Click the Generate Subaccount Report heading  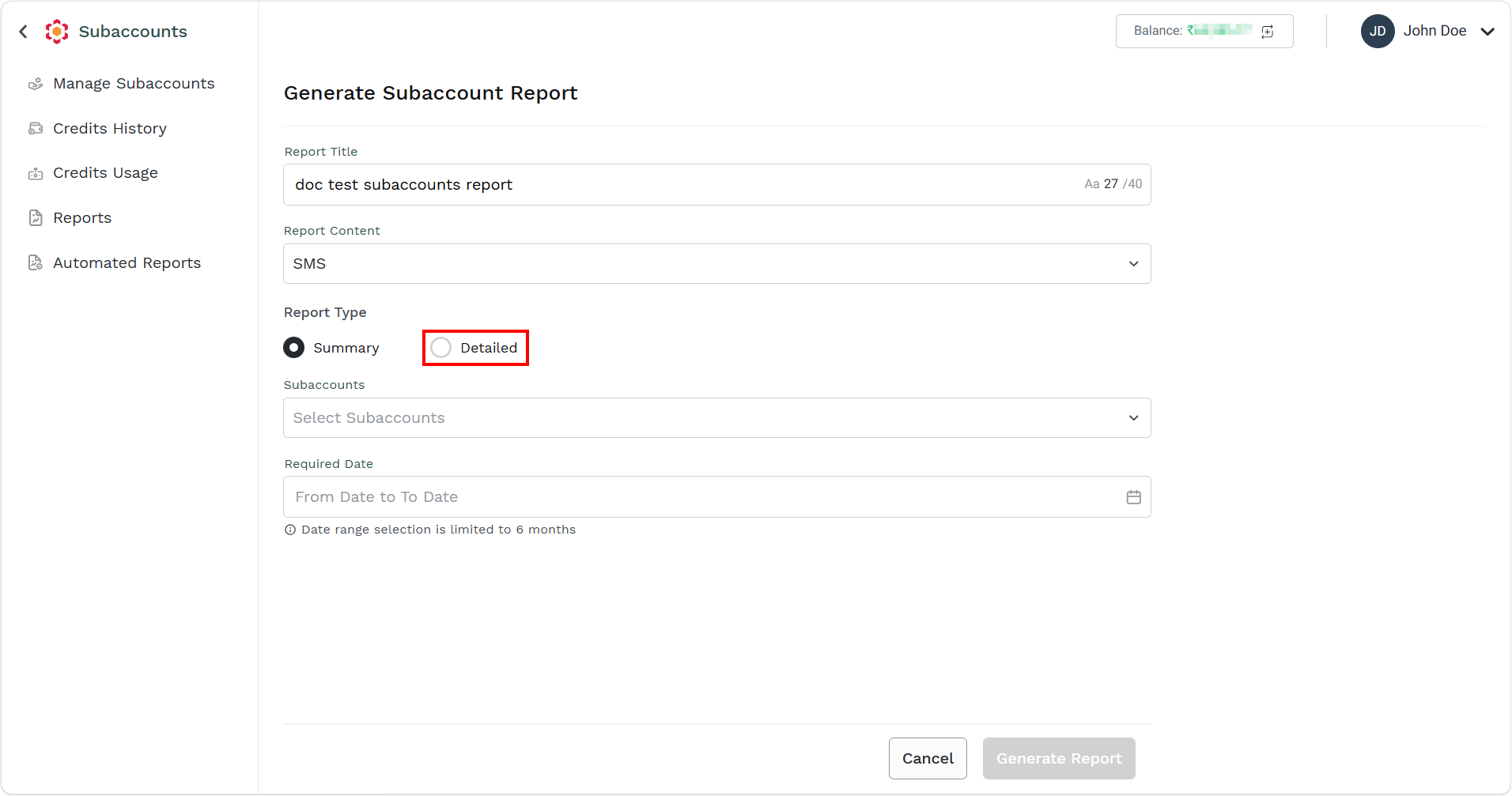coord(430,93)
